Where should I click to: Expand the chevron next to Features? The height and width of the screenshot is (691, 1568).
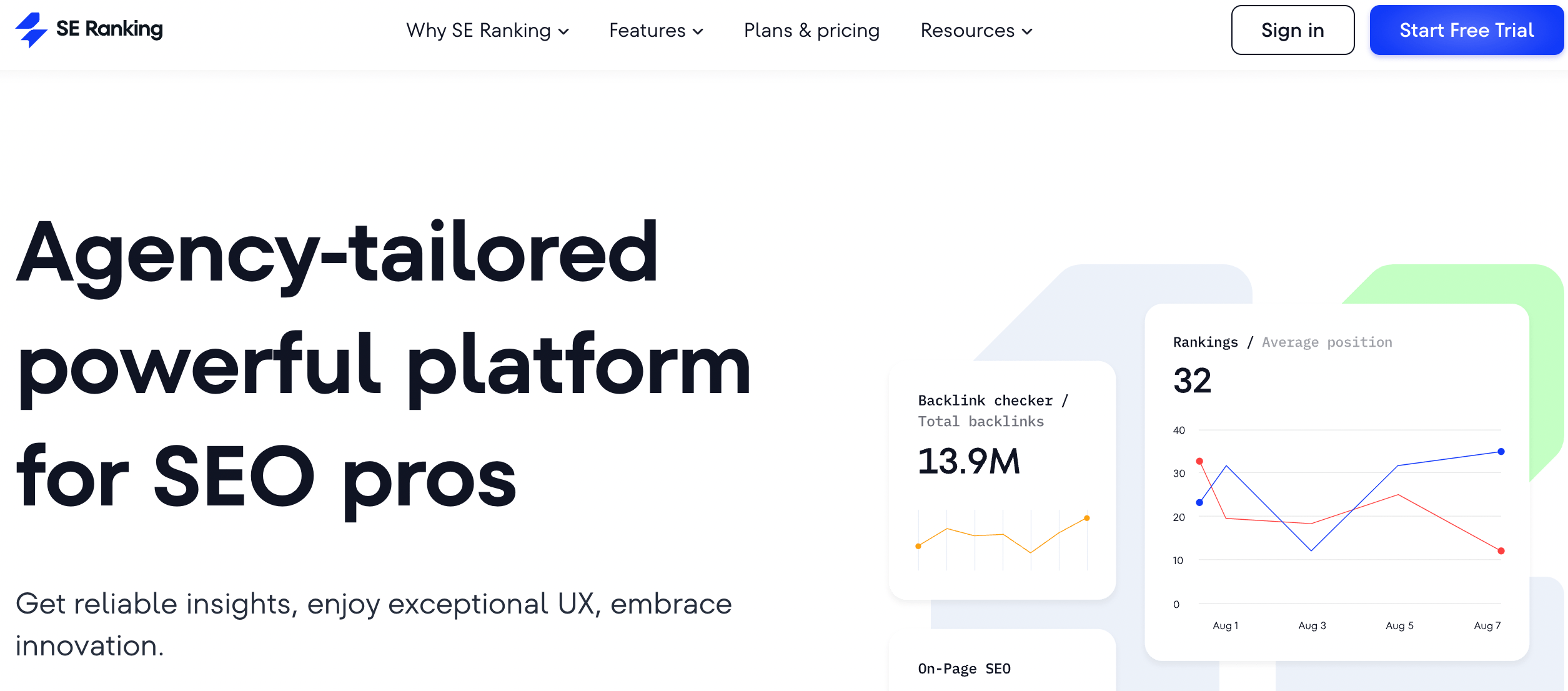click(698, 31)
